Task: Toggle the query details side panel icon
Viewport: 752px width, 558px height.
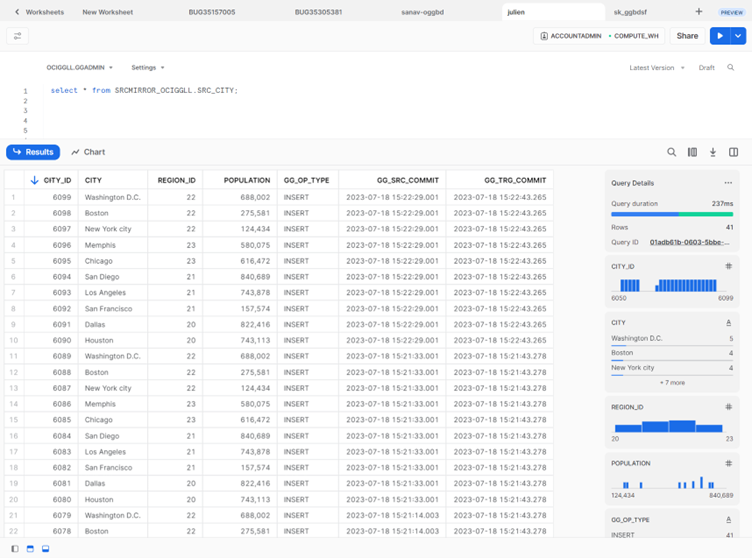Action: click(x=734, y=153)
